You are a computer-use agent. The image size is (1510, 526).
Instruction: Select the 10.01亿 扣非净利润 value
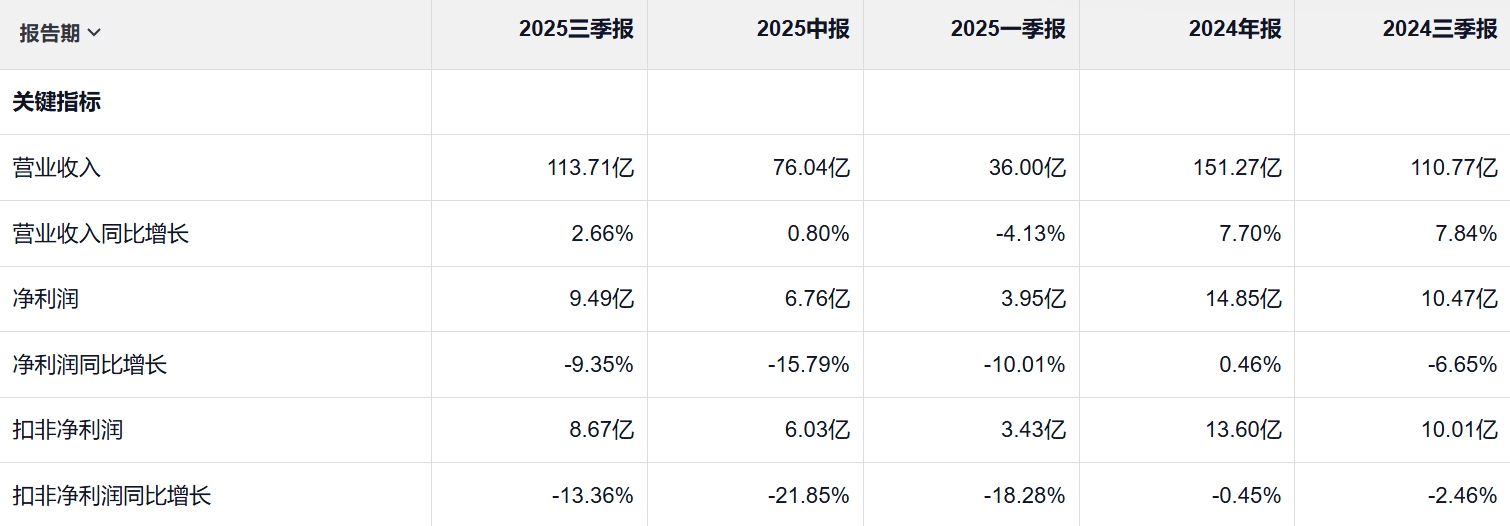(1457, 430)
